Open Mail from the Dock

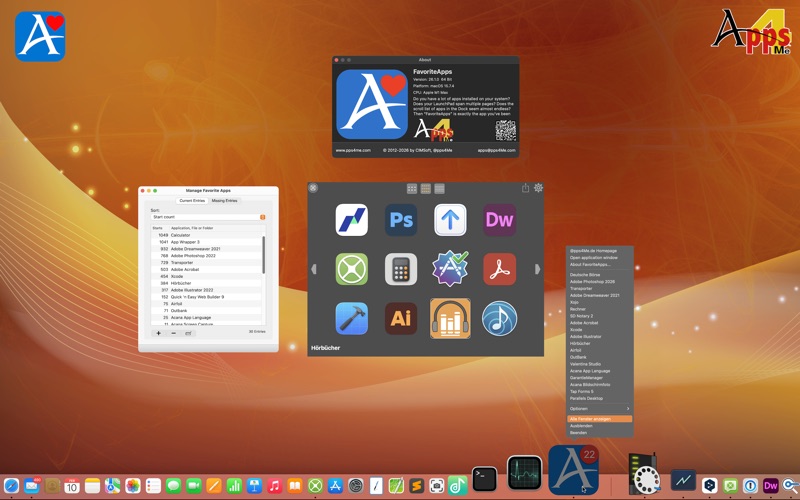click(32, 486)
